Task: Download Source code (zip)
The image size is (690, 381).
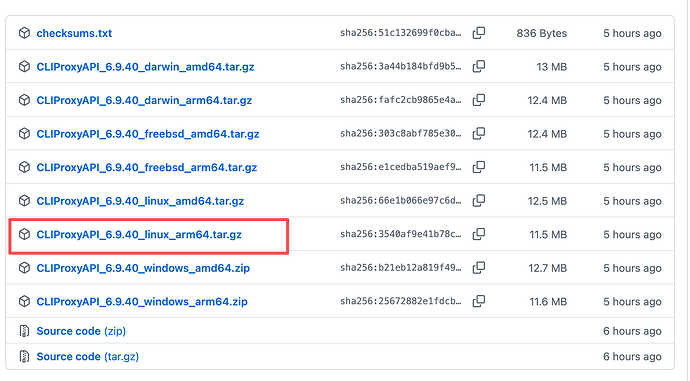Action: [81, 331]
